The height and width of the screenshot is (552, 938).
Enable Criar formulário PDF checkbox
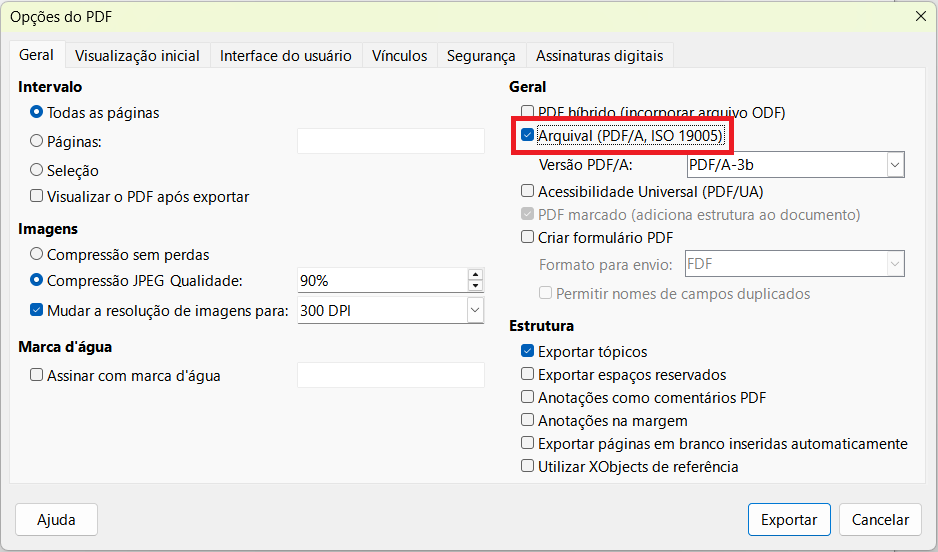(528, 237)
